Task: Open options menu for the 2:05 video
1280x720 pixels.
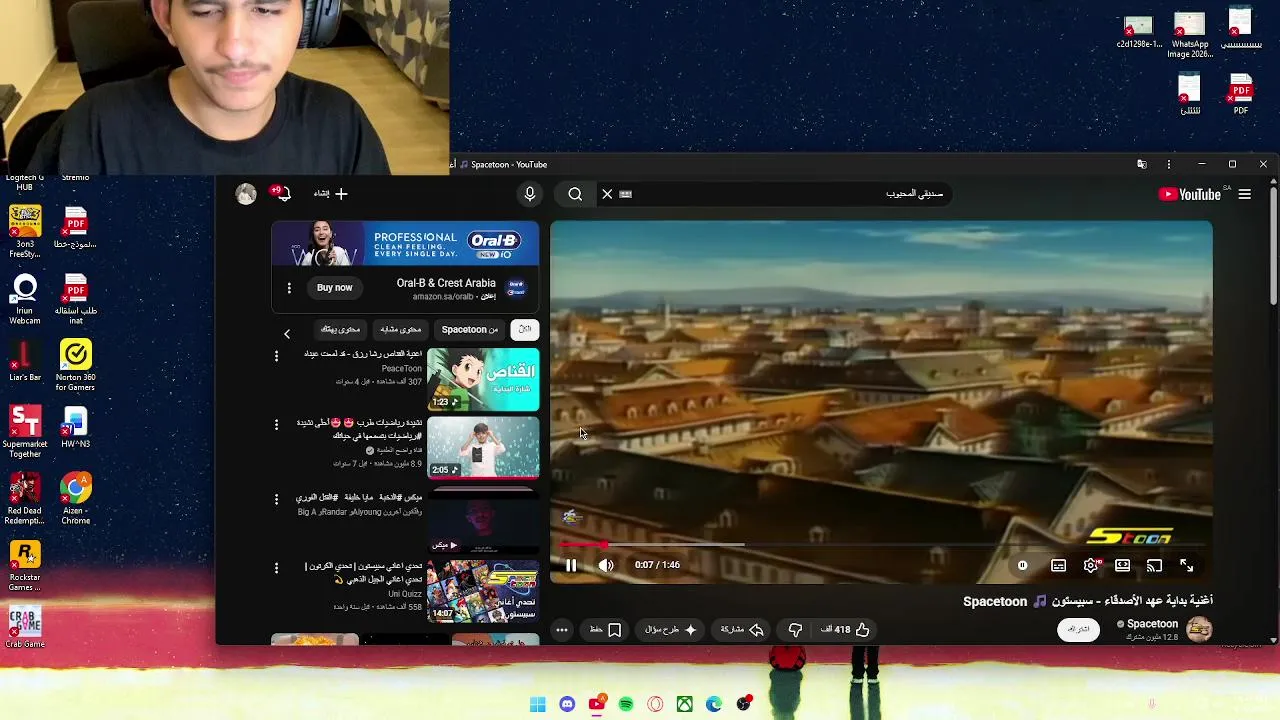Action: [277, 424]
